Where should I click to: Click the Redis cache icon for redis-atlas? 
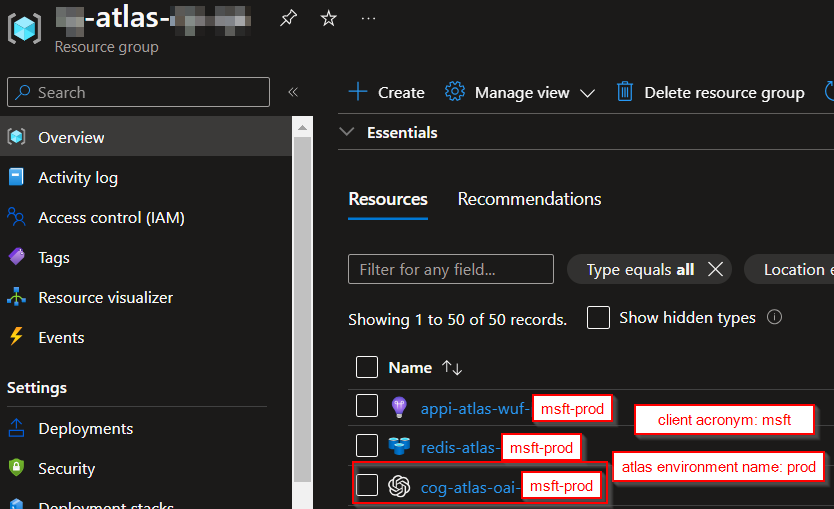[399, 446]
